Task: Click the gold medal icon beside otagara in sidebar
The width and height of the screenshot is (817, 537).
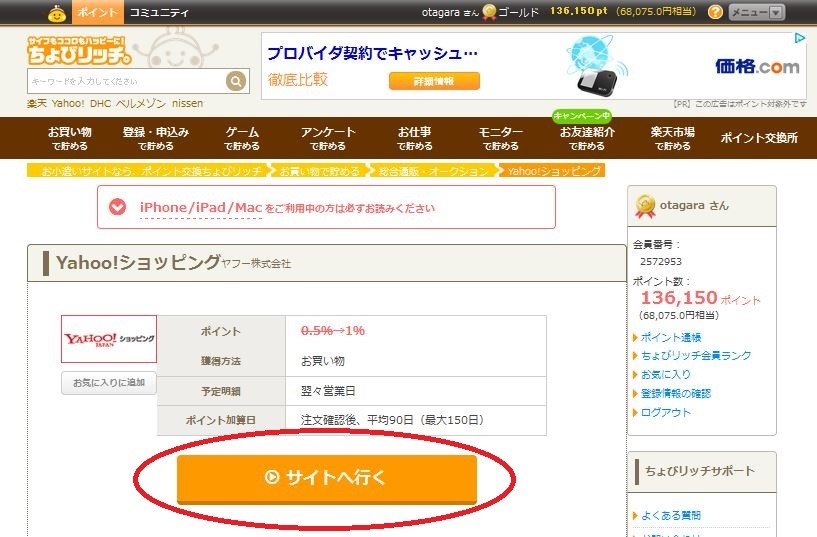Action: [x=645, y=206]
